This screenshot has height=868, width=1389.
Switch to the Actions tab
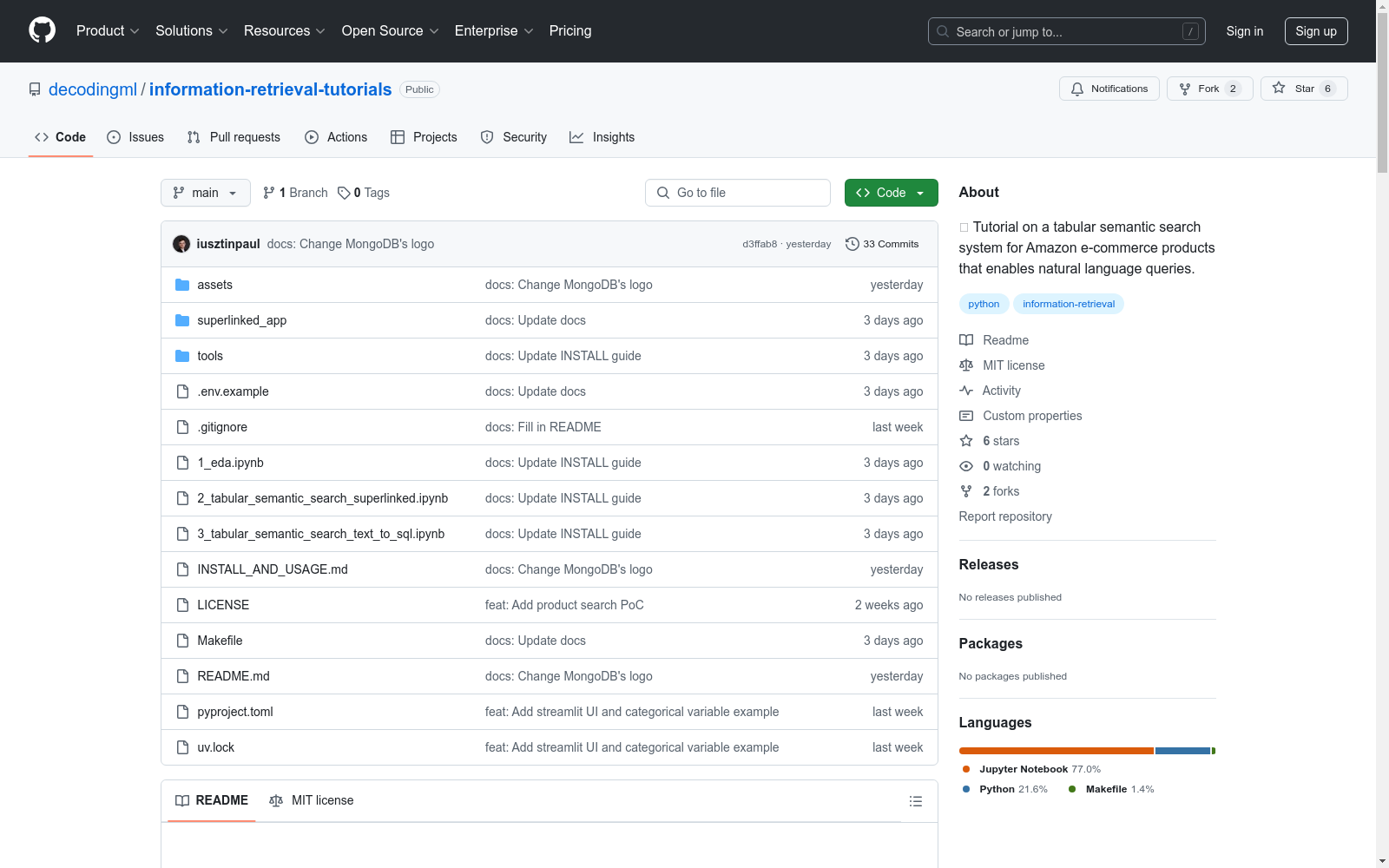336,137
